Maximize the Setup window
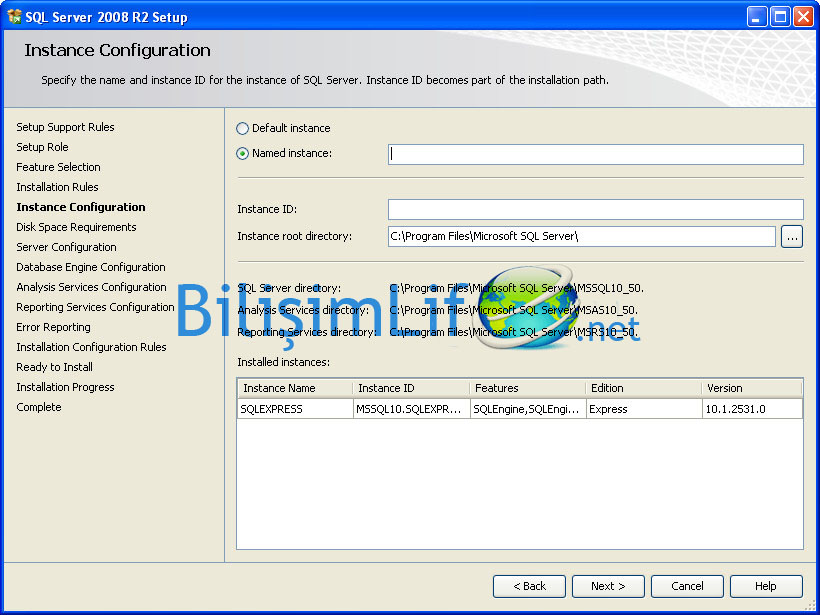 click(780, 17)
